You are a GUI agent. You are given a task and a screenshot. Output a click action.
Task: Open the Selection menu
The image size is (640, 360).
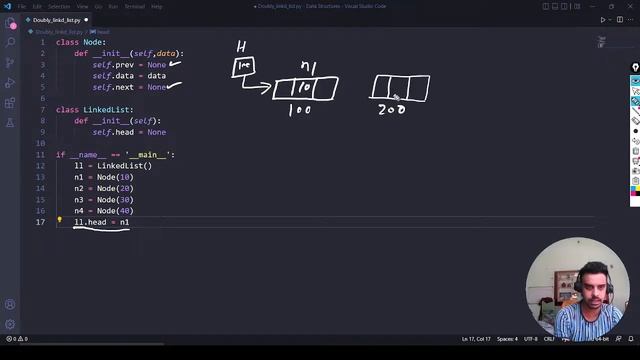(59, 6)
